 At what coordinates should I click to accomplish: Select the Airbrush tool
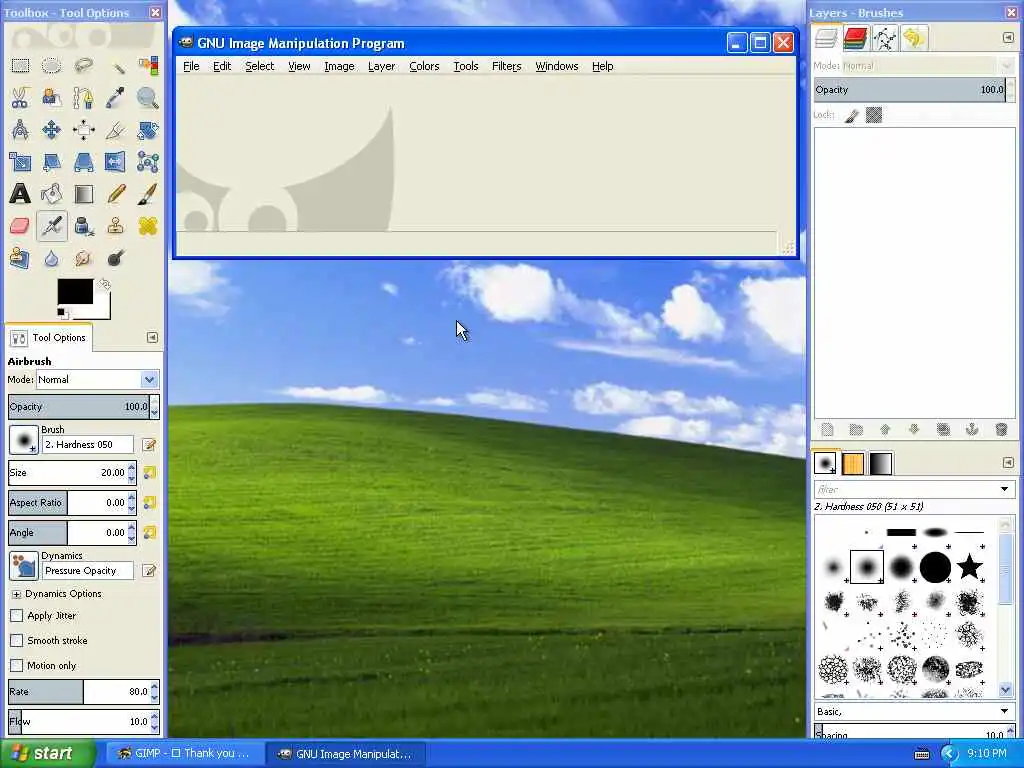coord(52,226)
